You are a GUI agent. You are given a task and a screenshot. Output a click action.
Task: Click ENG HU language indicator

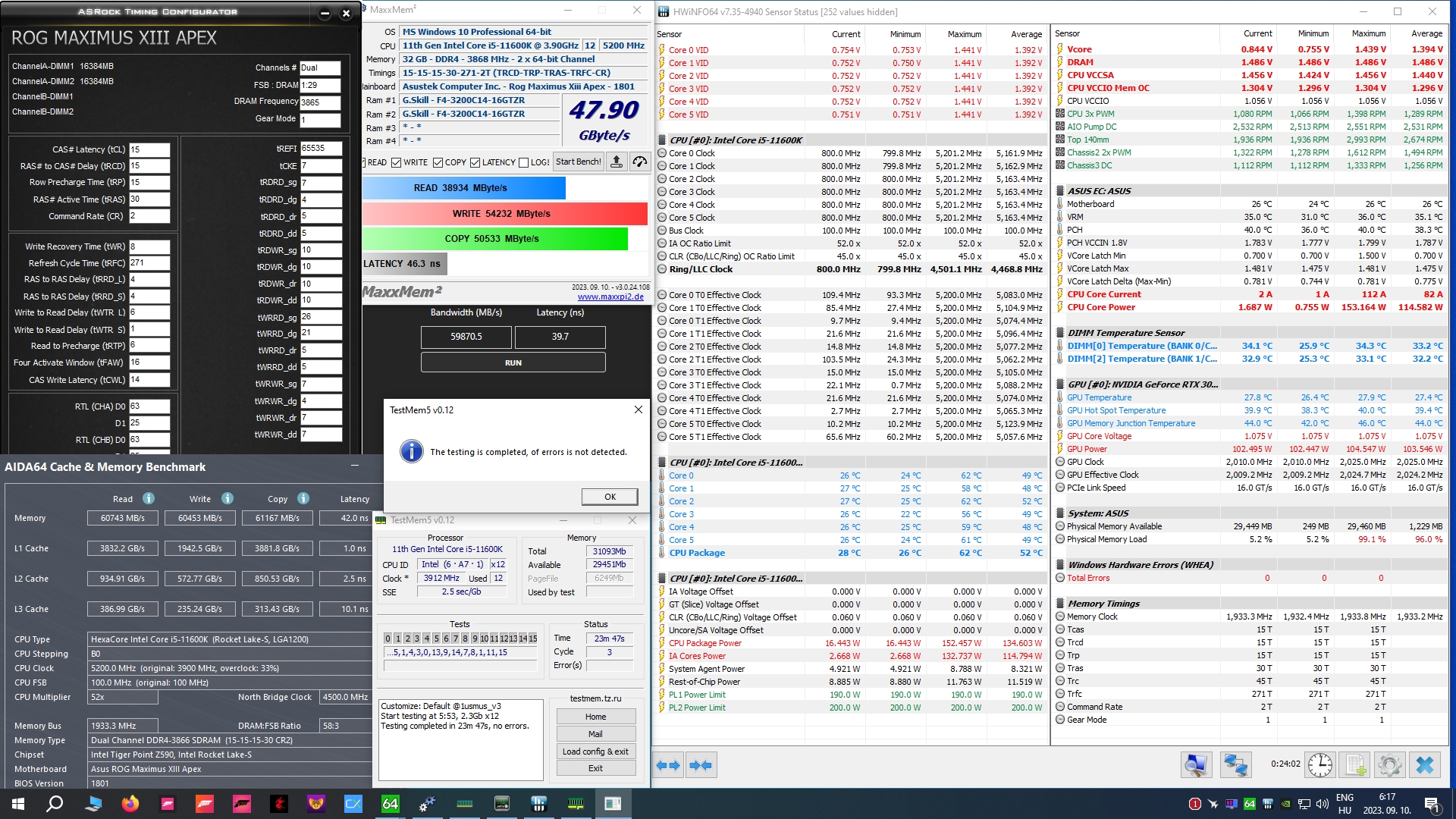1345,804
